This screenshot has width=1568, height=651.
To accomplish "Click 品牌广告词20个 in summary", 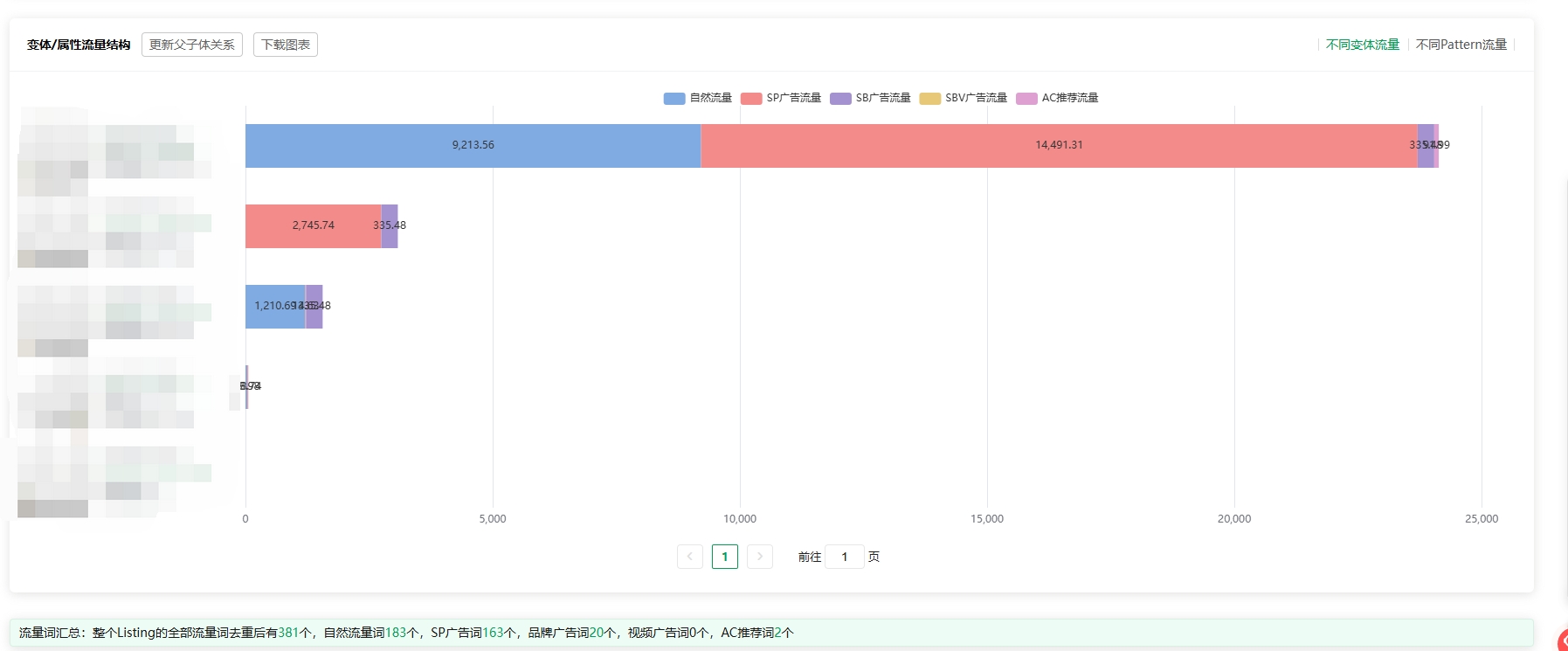I will click(x=572, y=633).
